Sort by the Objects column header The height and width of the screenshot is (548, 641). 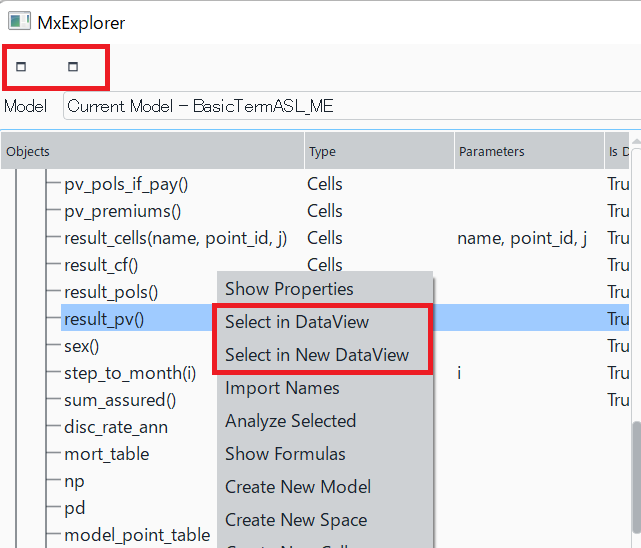tap(152, 152)
